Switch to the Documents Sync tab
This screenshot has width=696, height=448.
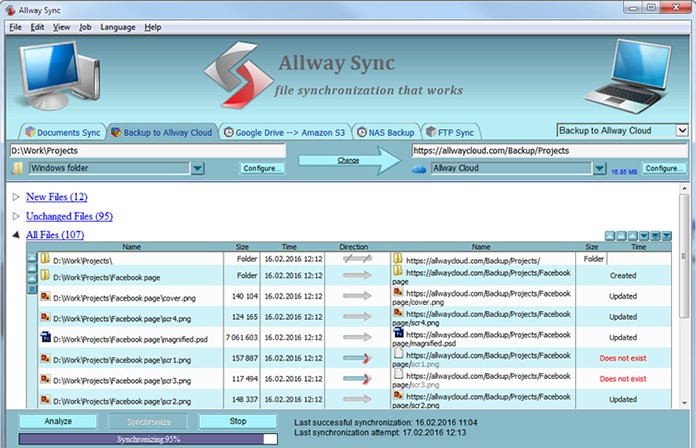point(63,132)
